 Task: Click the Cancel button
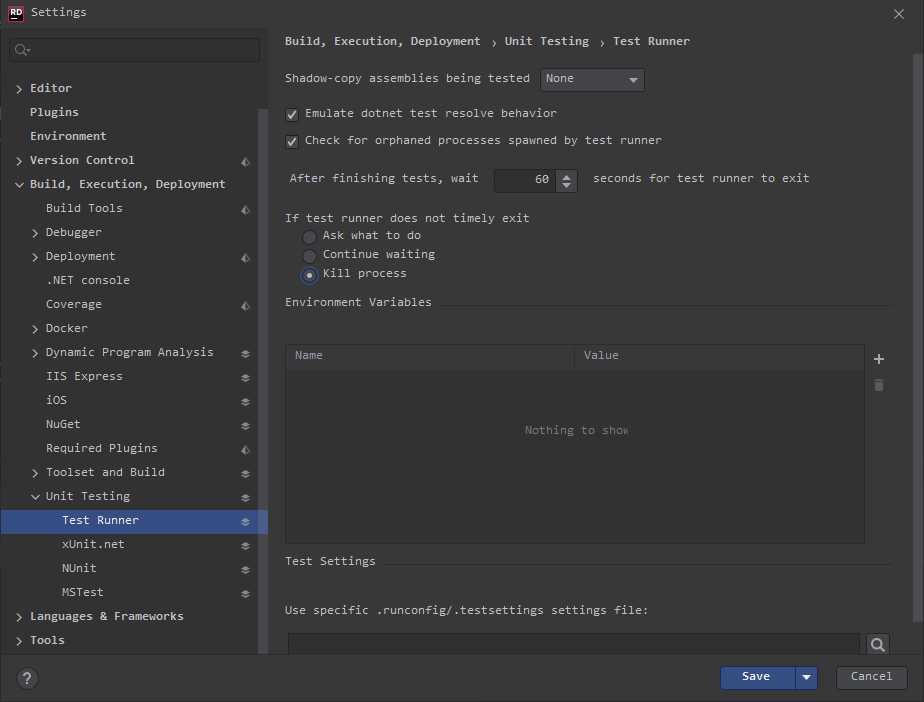(x=871, y=677)
